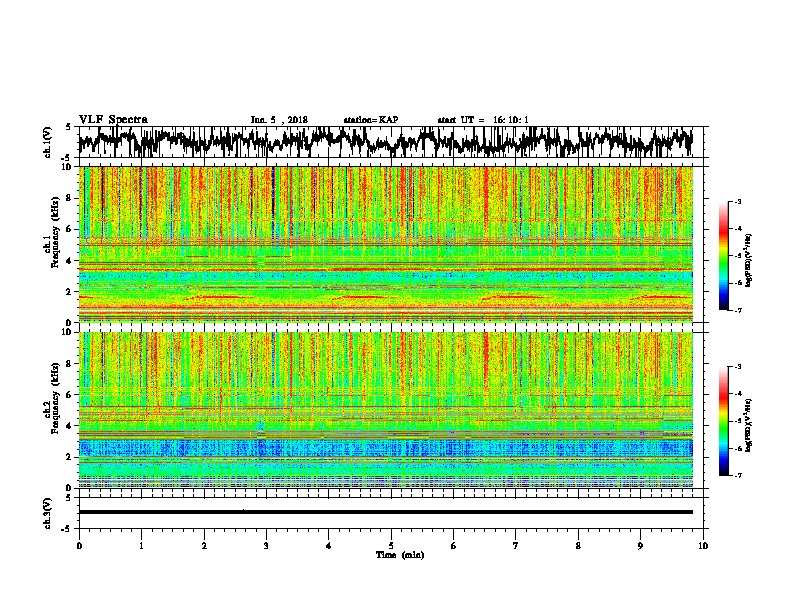Click the "-5" tick on ch.3(V) axis
The width and height of the screenshot is (792, 612).
coord(68,528)
